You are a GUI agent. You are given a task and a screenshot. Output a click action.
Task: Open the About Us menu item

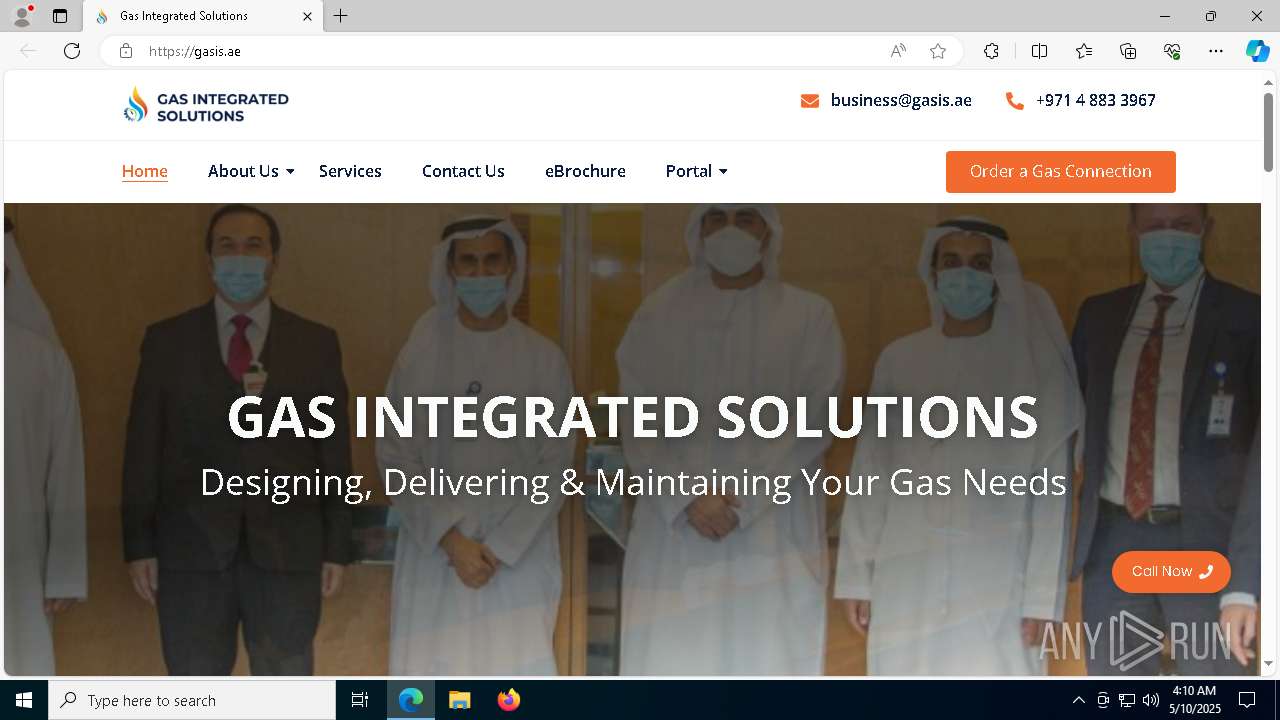coord(243,171)
